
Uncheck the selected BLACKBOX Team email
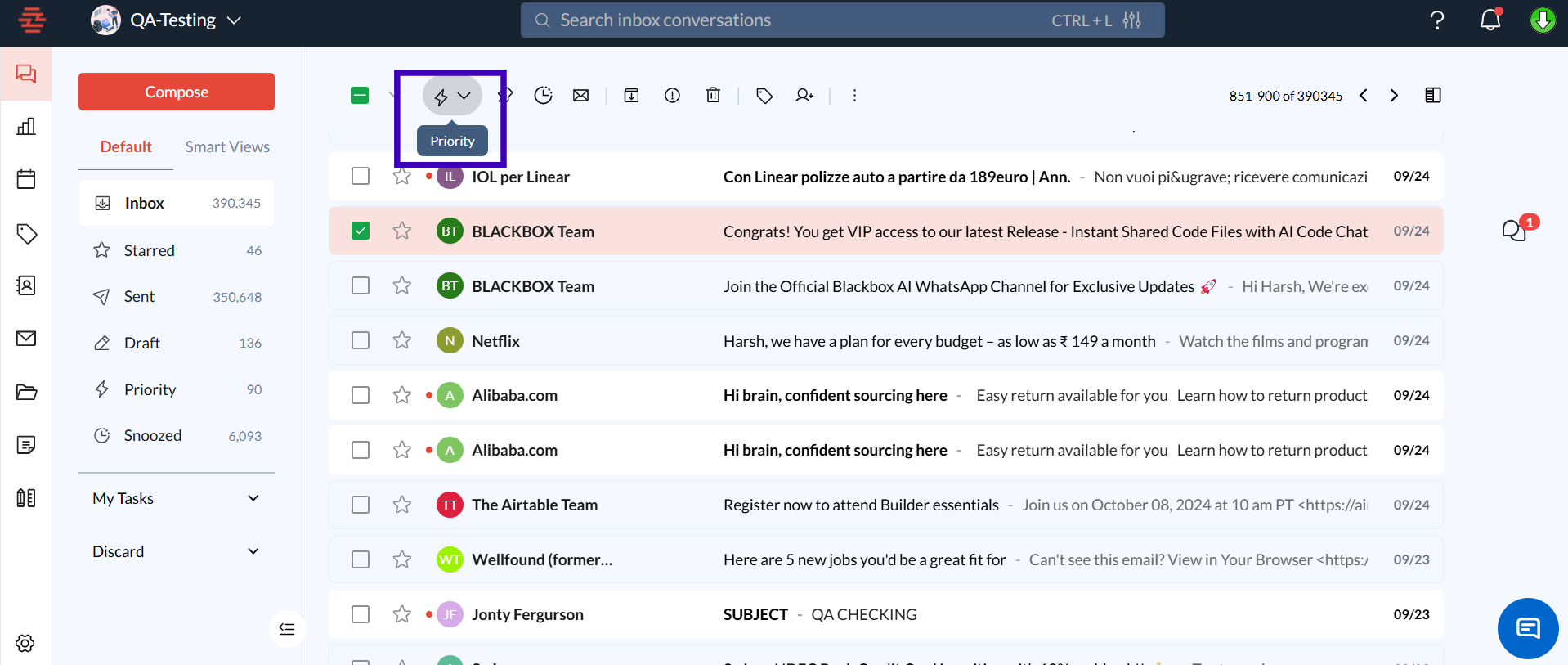pos(361,231)
